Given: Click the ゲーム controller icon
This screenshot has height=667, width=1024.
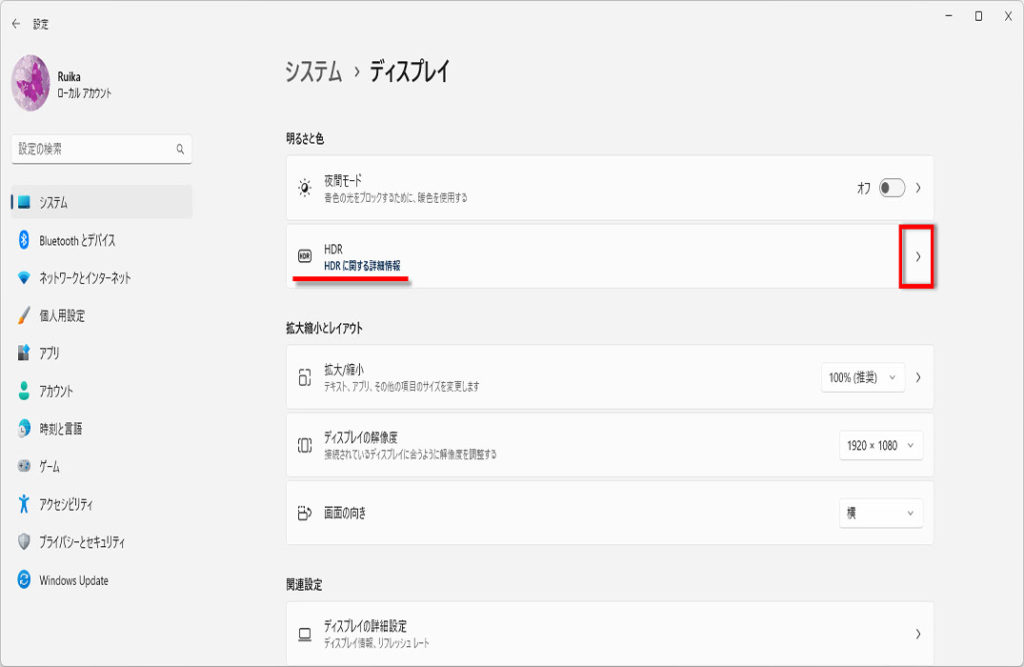Looking at the screenshot, I should 24,467.
